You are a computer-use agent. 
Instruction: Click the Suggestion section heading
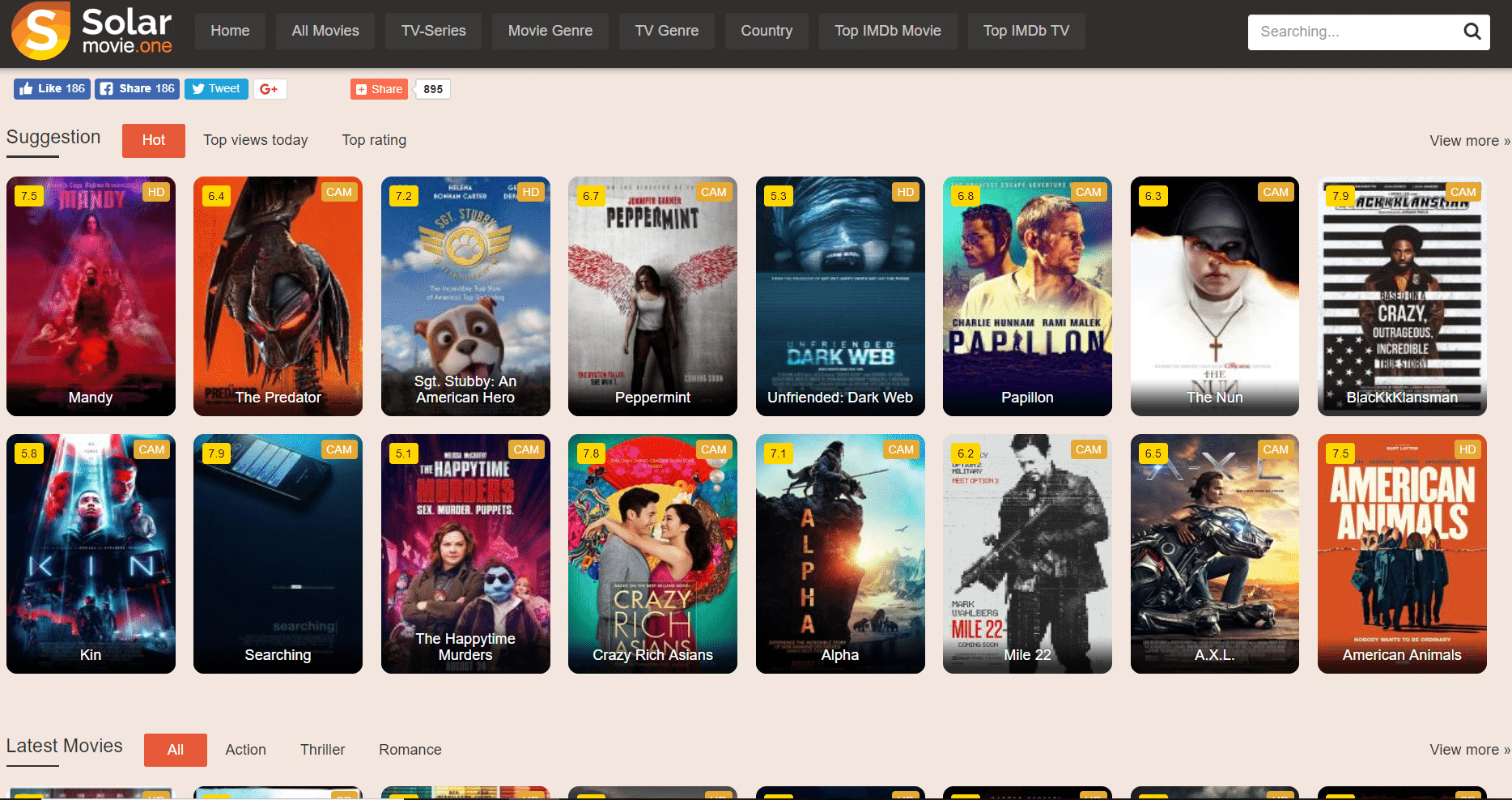point(53,138)
